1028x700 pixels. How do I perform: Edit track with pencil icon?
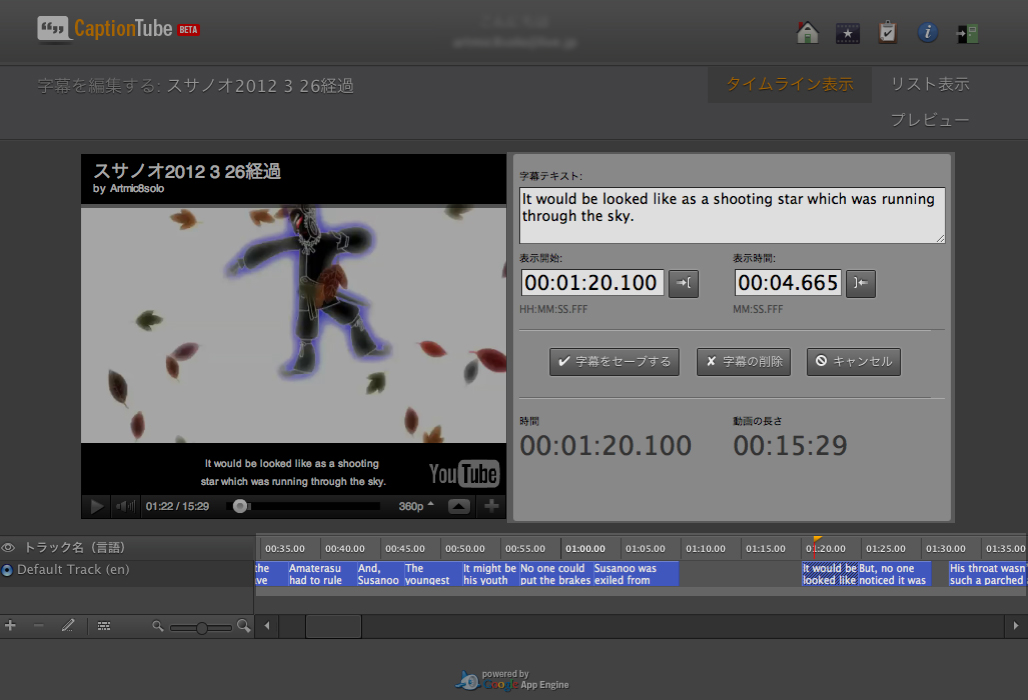coord(68,625)
